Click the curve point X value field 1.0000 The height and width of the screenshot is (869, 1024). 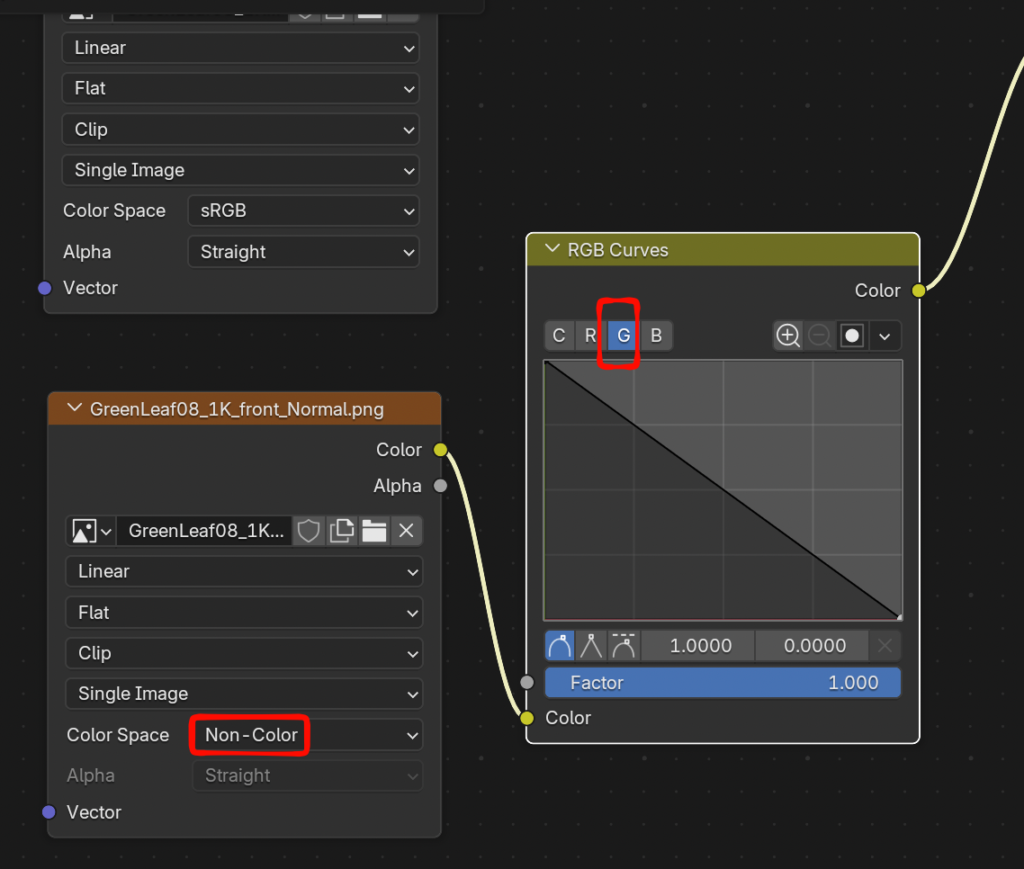click(x=699, y=646)
